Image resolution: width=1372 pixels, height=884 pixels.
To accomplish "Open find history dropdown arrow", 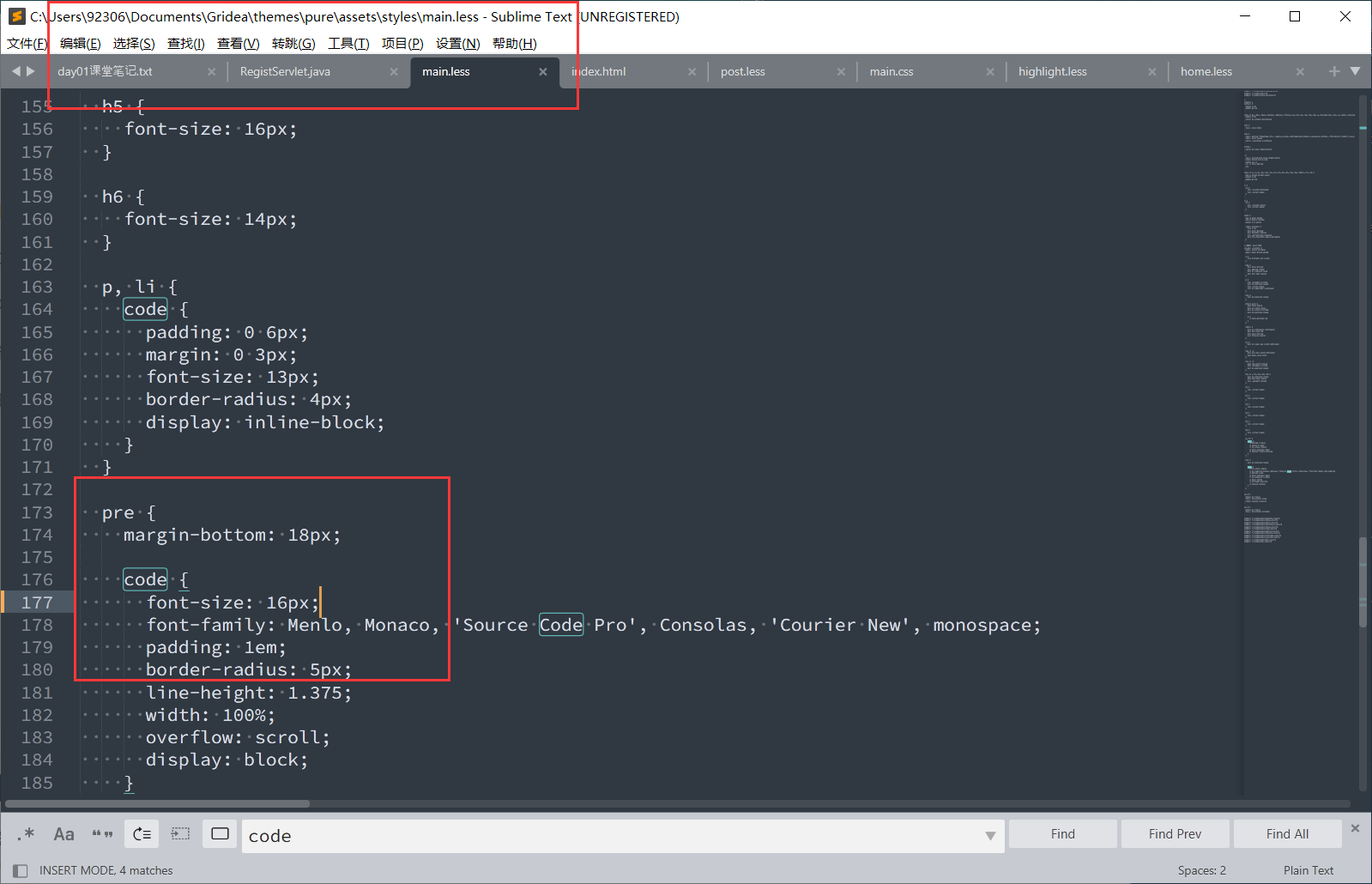I will tap(990, 836).
